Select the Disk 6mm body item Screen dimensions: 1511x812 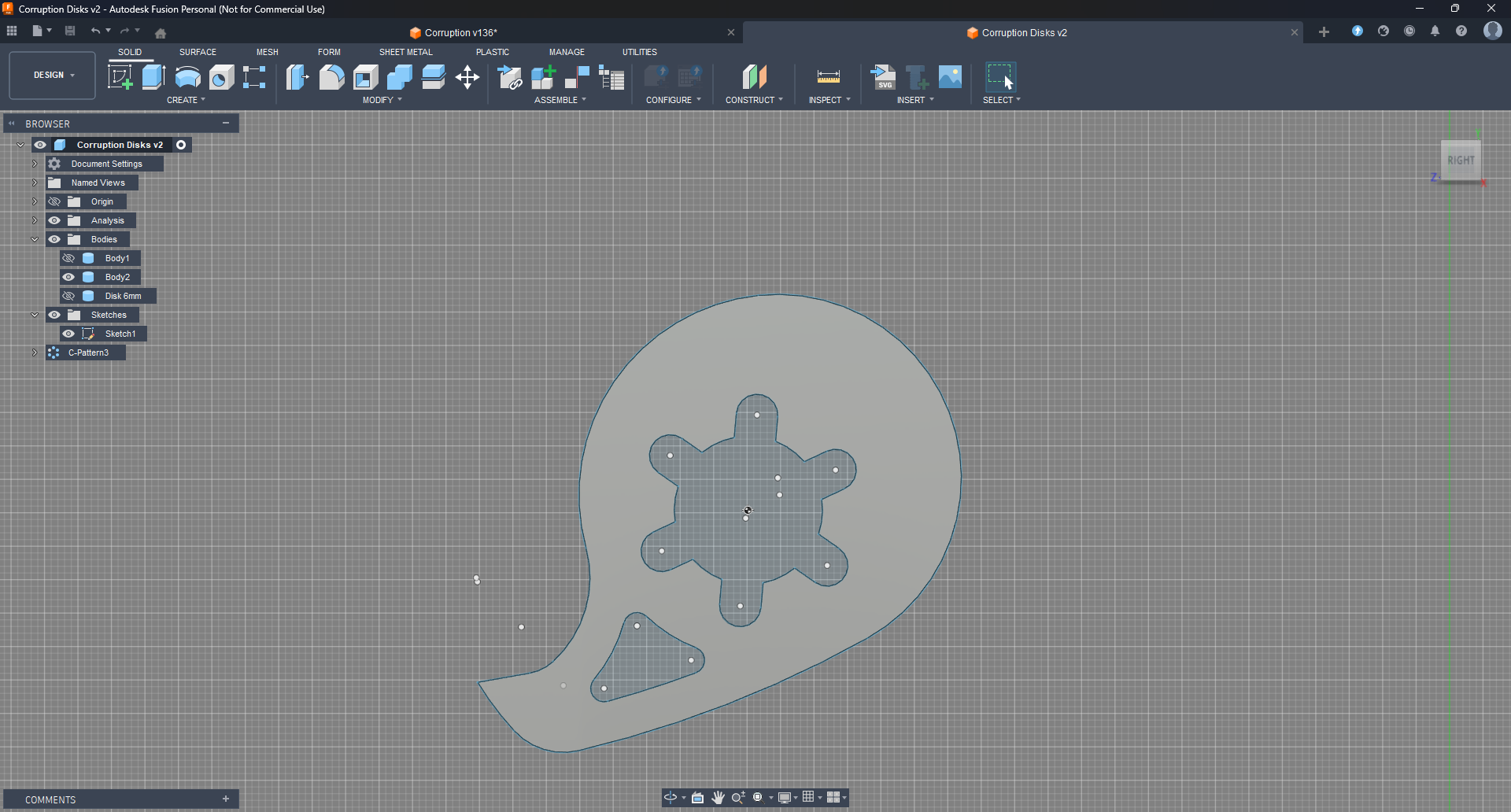[123, 296]
